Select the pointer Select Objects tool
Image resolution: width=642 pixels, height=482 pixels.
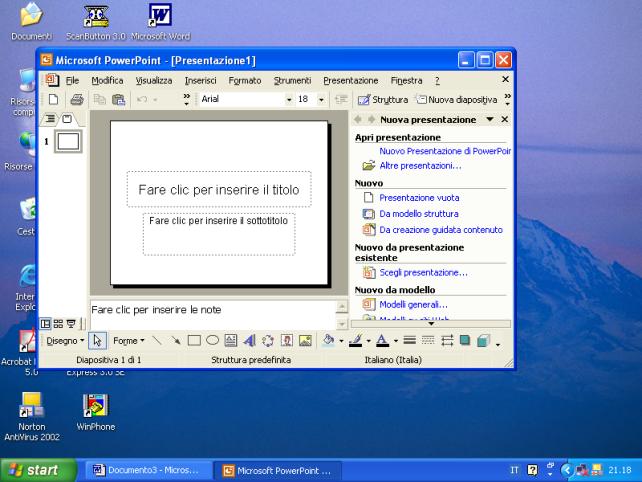[x=97, y=340]
